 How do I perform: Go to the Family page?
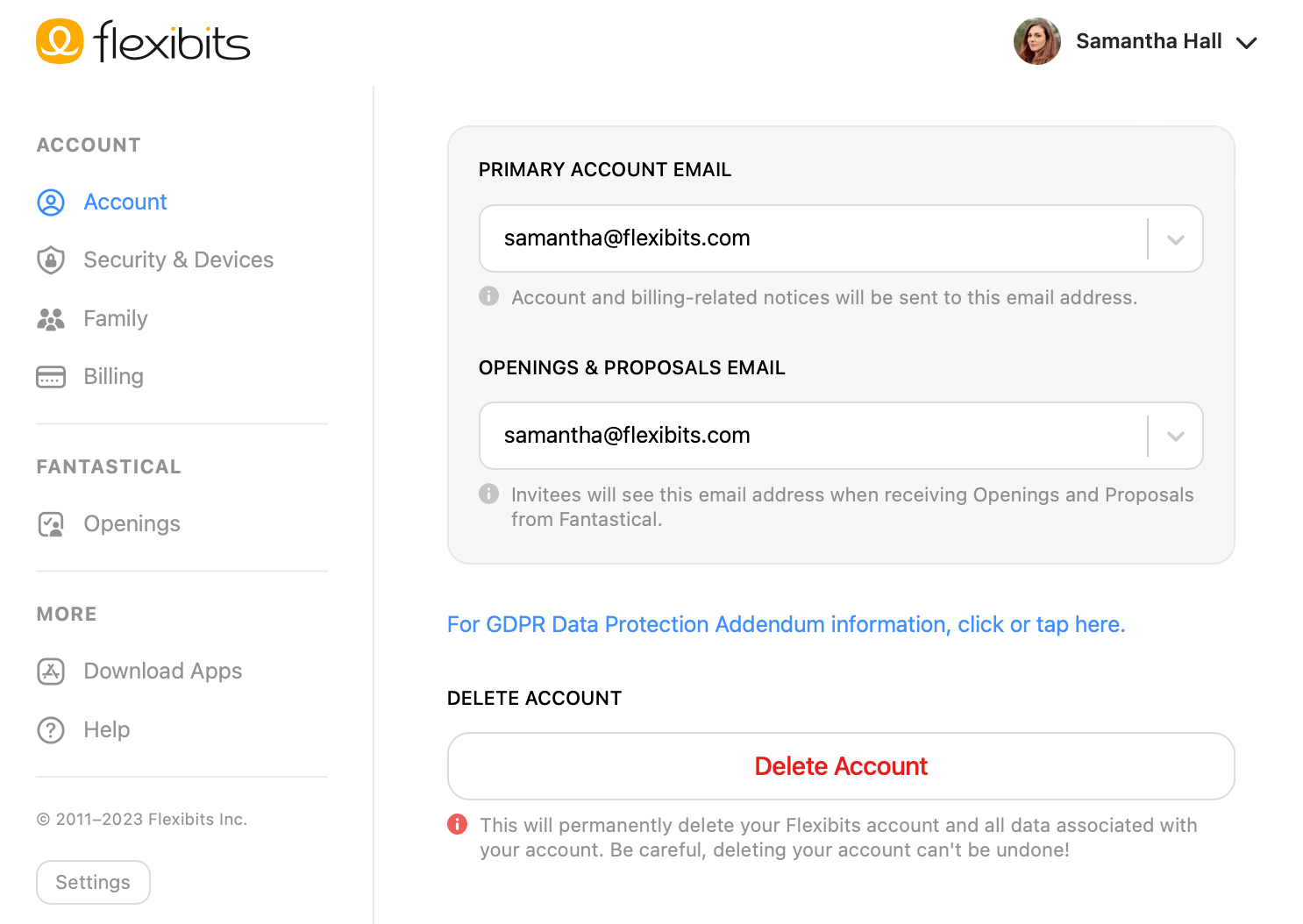pyautogui.click(x=116, y=318)
